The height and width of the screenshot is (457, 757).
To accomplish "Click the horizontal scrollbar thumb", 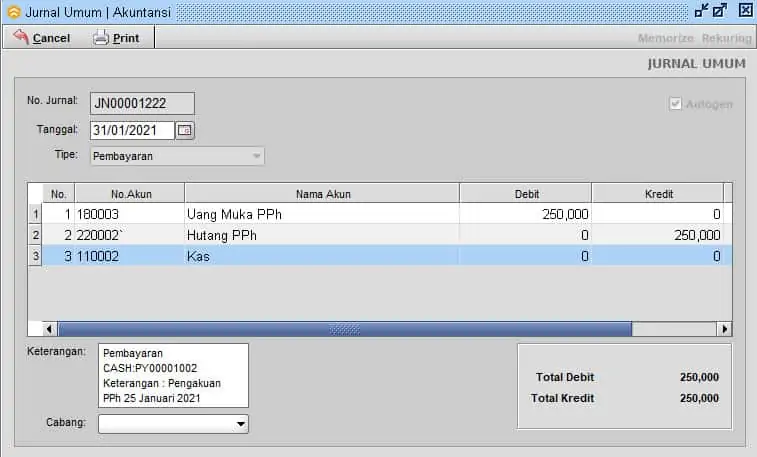I will pyautogui.click(x=345, y=329).
